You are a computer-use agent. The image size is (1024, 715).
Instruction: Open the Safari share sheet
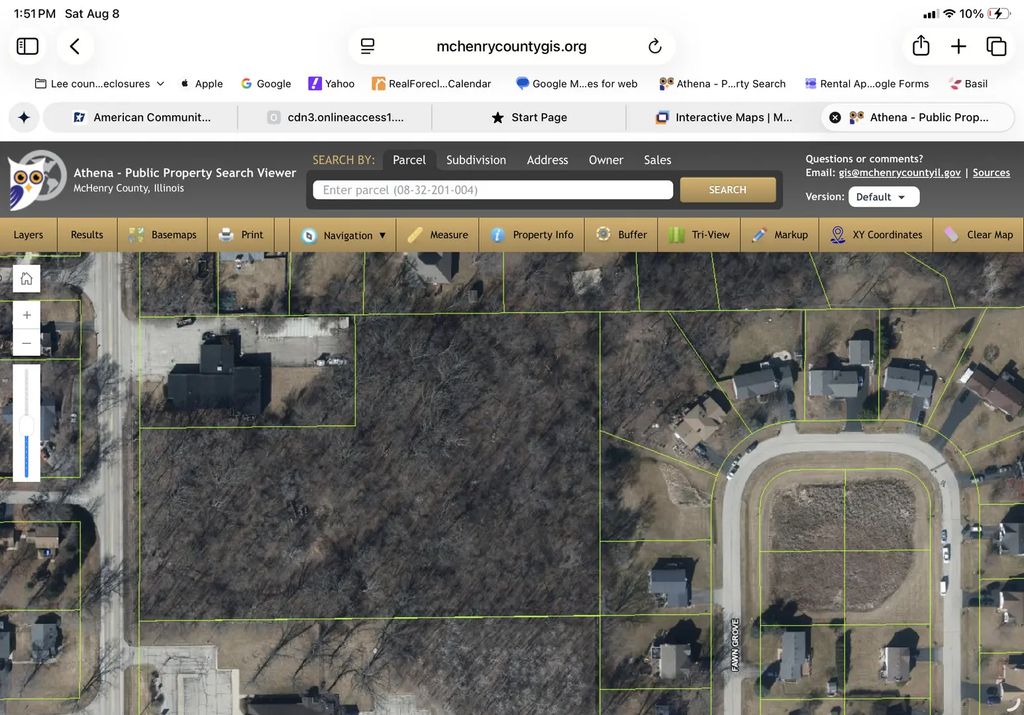[x=921, y=46]
